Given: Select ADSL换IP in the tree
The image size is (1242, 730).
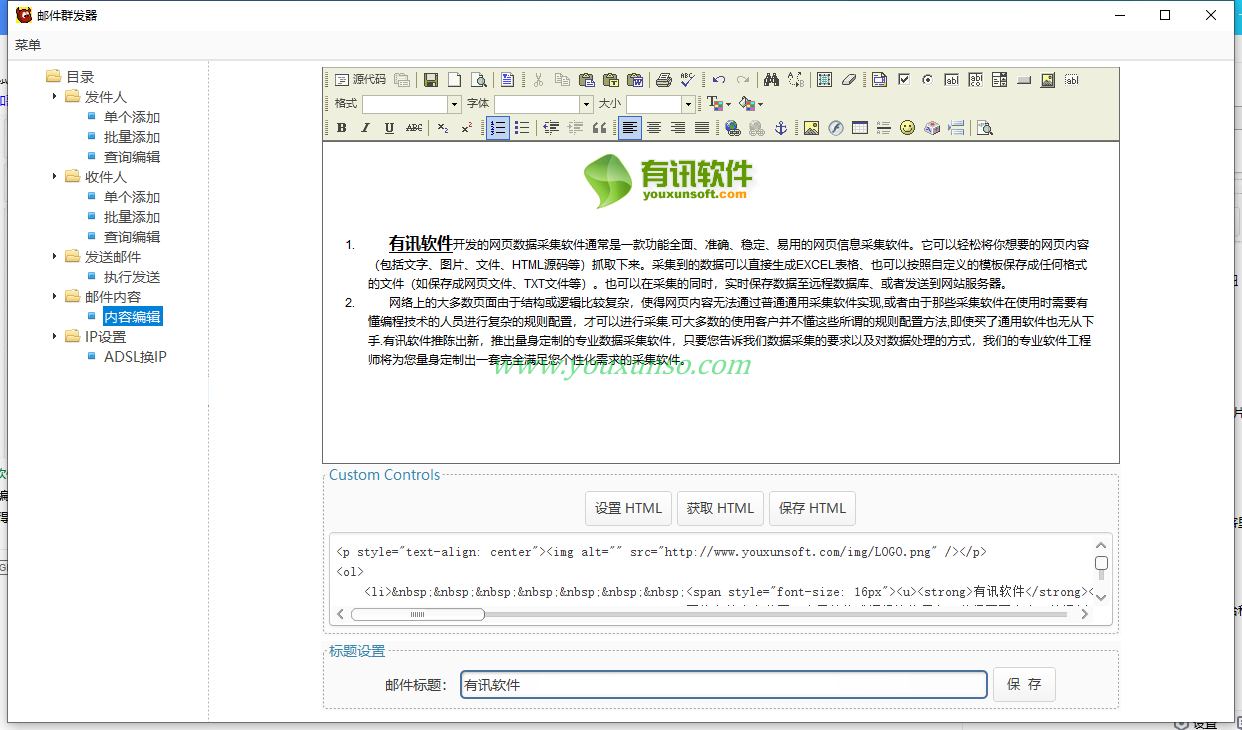Looking at the screenshot, I should click(135, 357).
